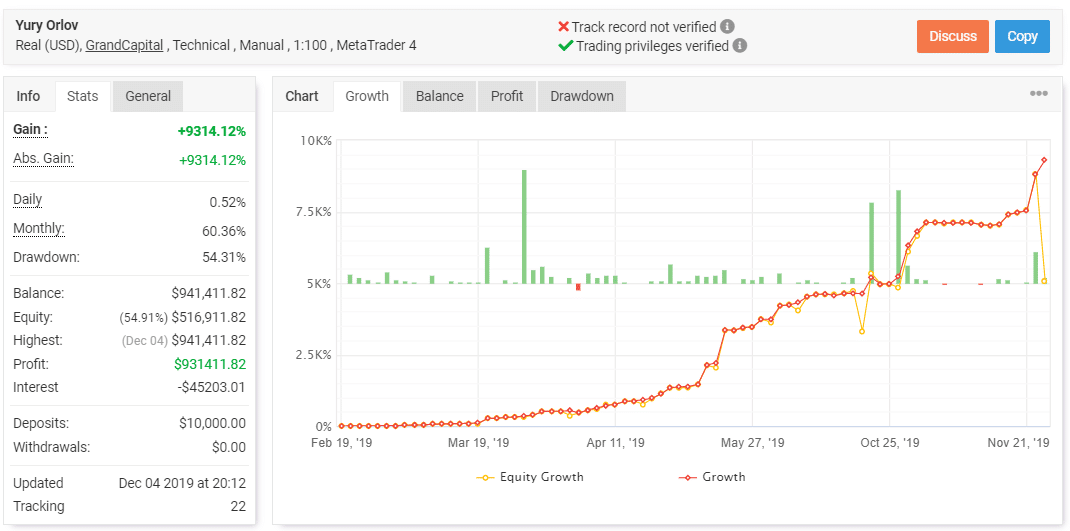Click the $931411.82 Profit value
The height and width of the screenshot is (531, 1070).
[210, 364]
